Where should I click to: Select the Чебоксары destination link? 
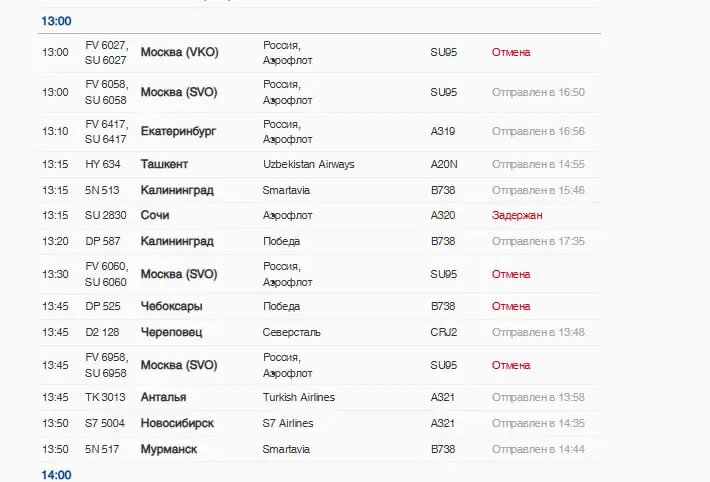point(172,306)
